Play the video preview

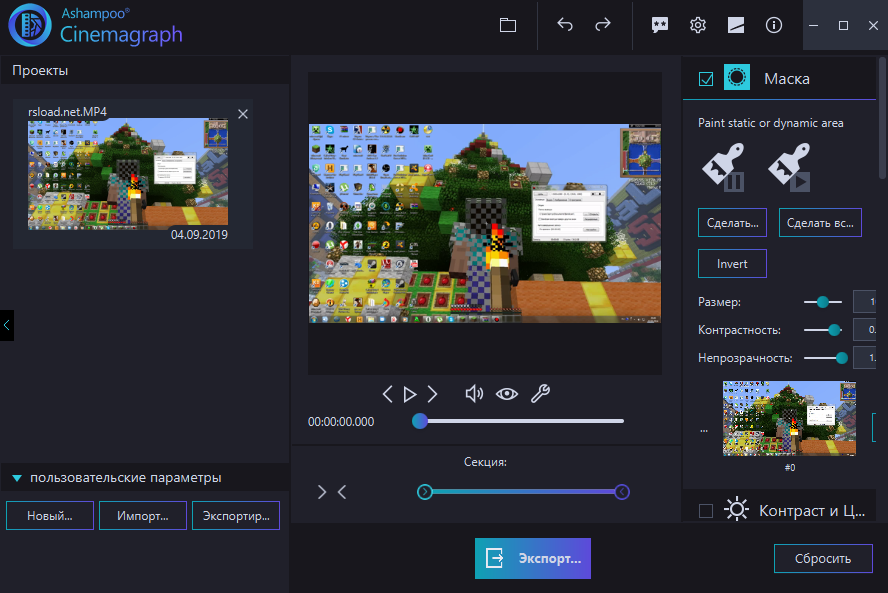(410, 394)
